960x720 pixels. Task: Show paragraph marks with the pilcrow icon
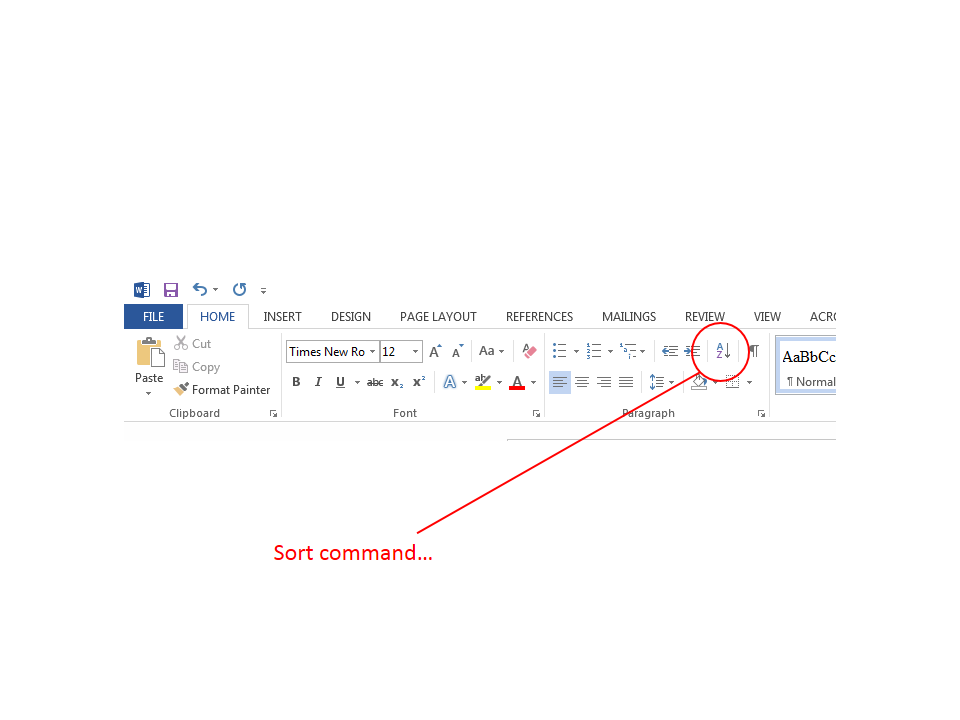[753, 351]
